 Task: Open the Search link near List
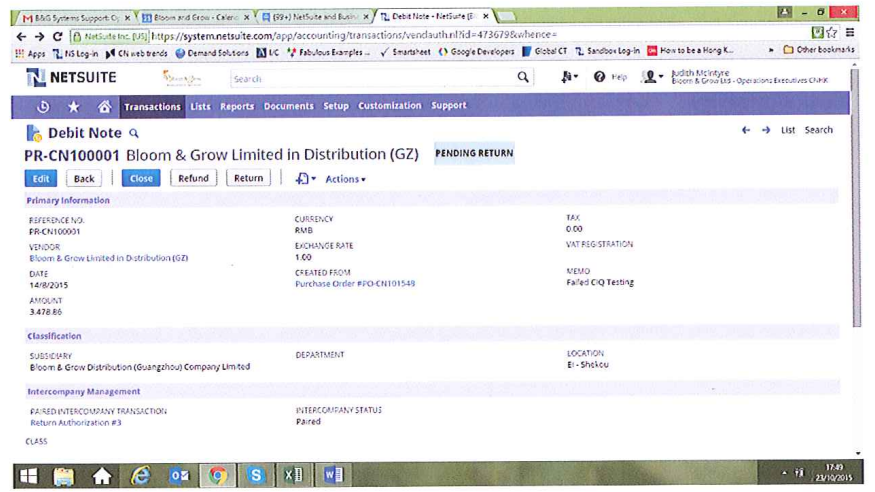pyautogui.click(x=818, y=130)
